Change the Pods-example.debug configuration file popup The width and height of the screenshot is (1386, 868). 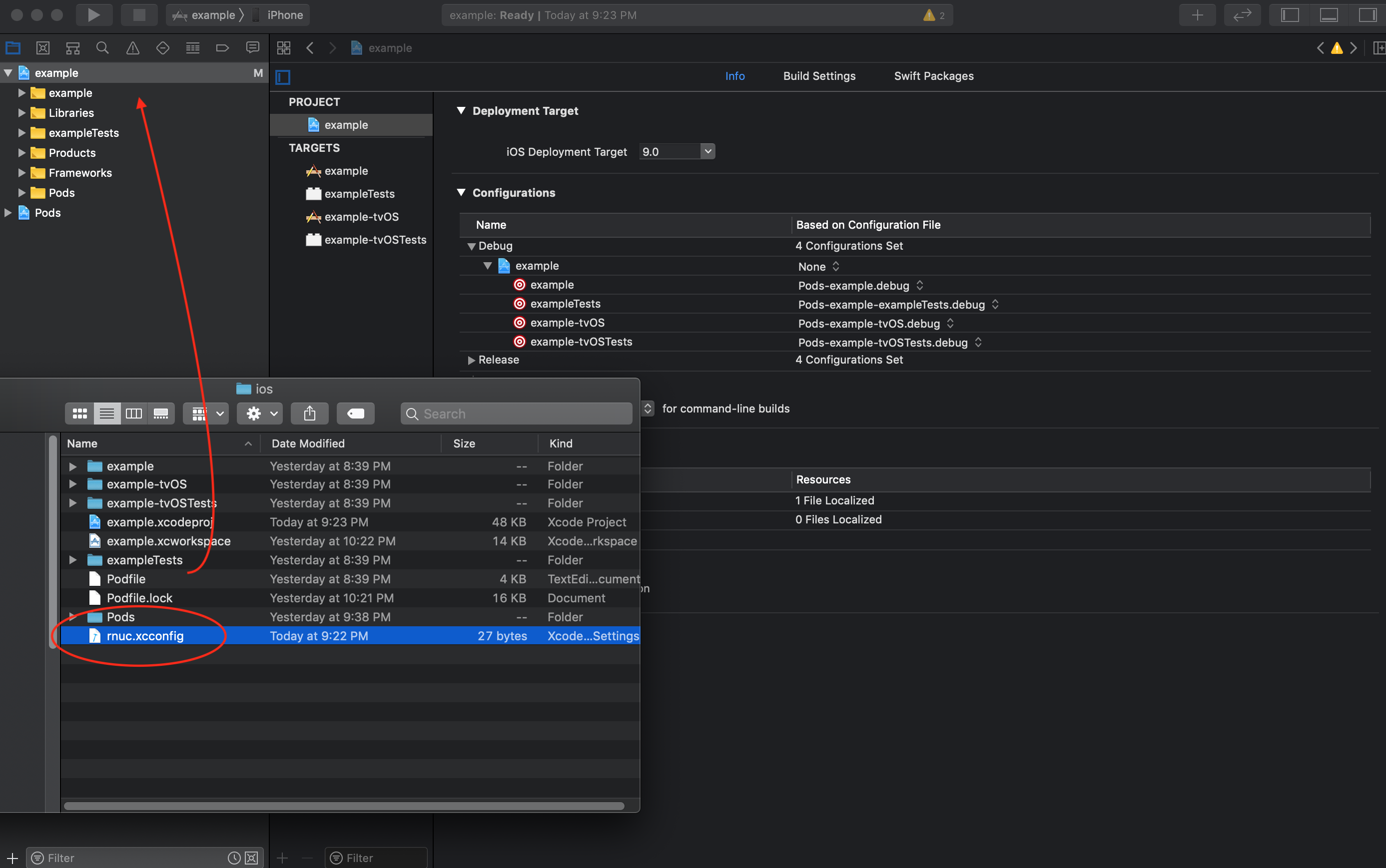coord(861,285)
